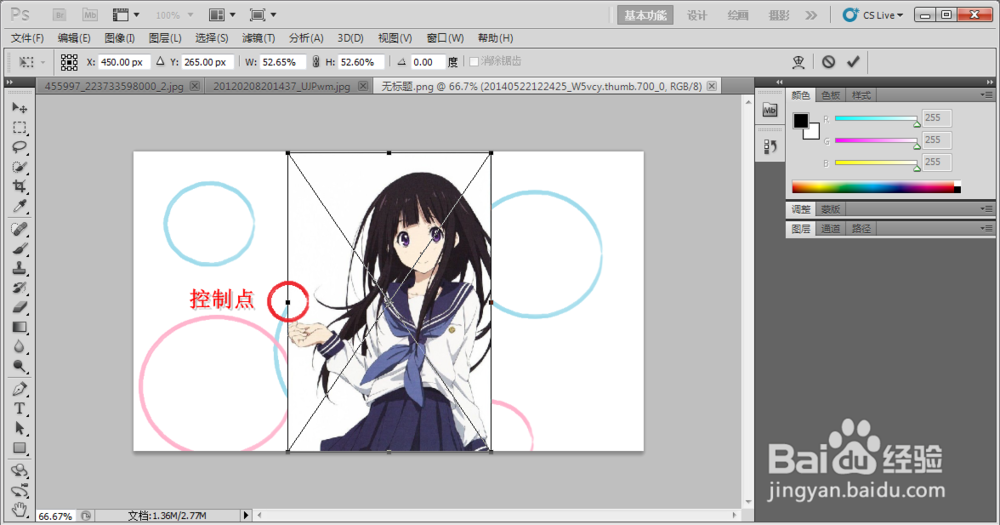Select the Dodge tool
1000x525 pixels.
[x=20, y=366]
